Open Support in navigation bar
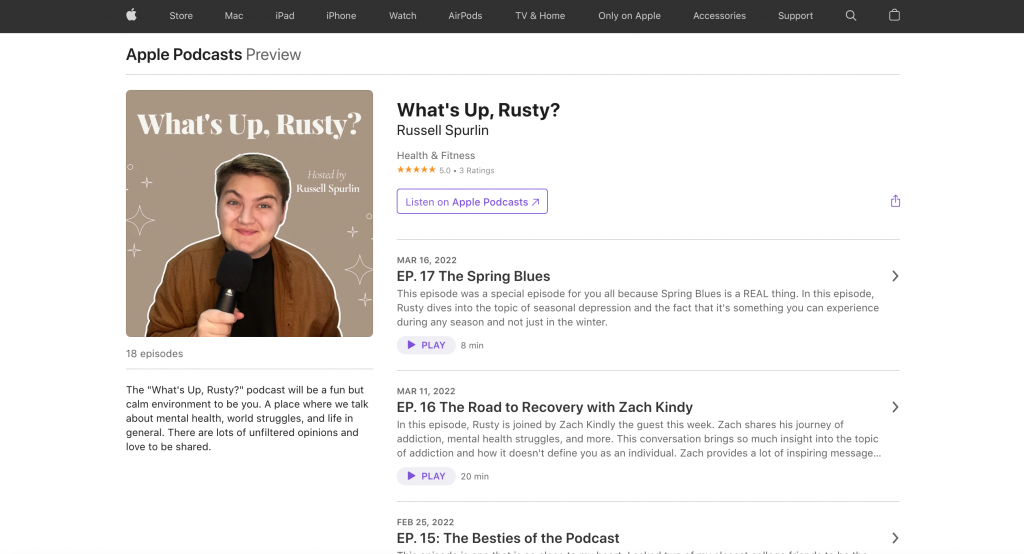Screen dimensions: 1024x554 coord(795,16)
